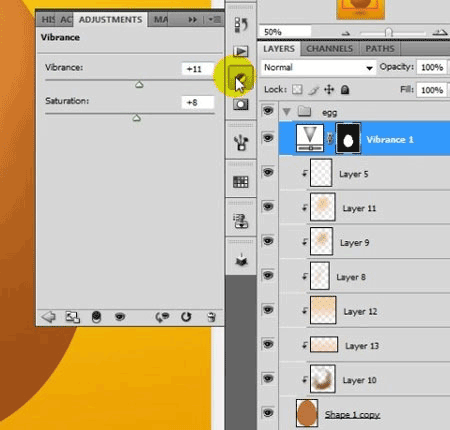Switch Adjustments panel to expanded view

(x=72, y=317)
